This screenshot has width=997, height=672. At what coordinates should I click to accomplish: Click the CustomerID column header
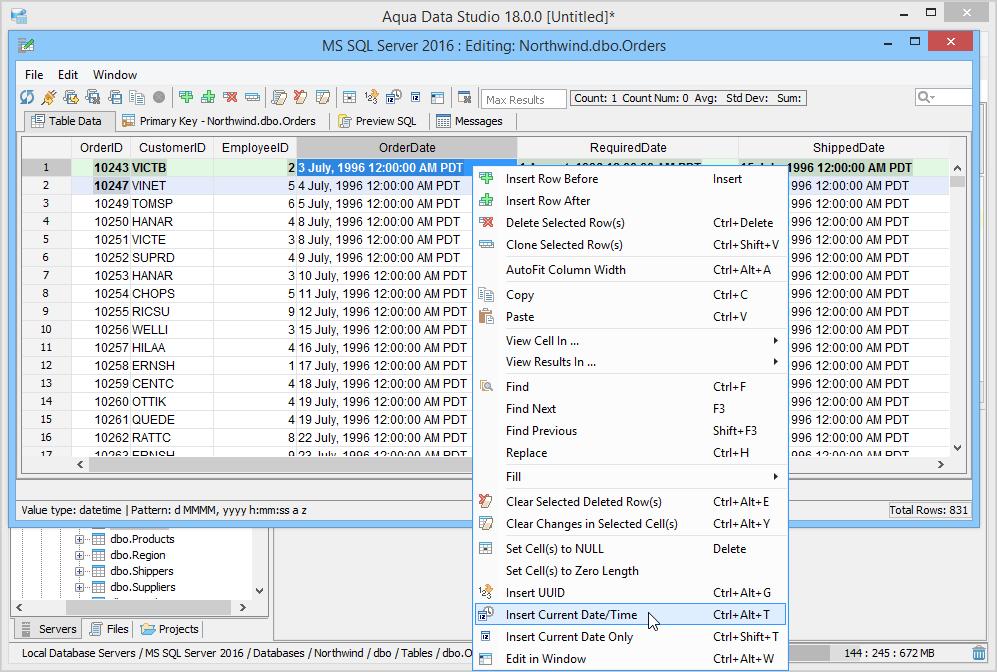point(172,147)
